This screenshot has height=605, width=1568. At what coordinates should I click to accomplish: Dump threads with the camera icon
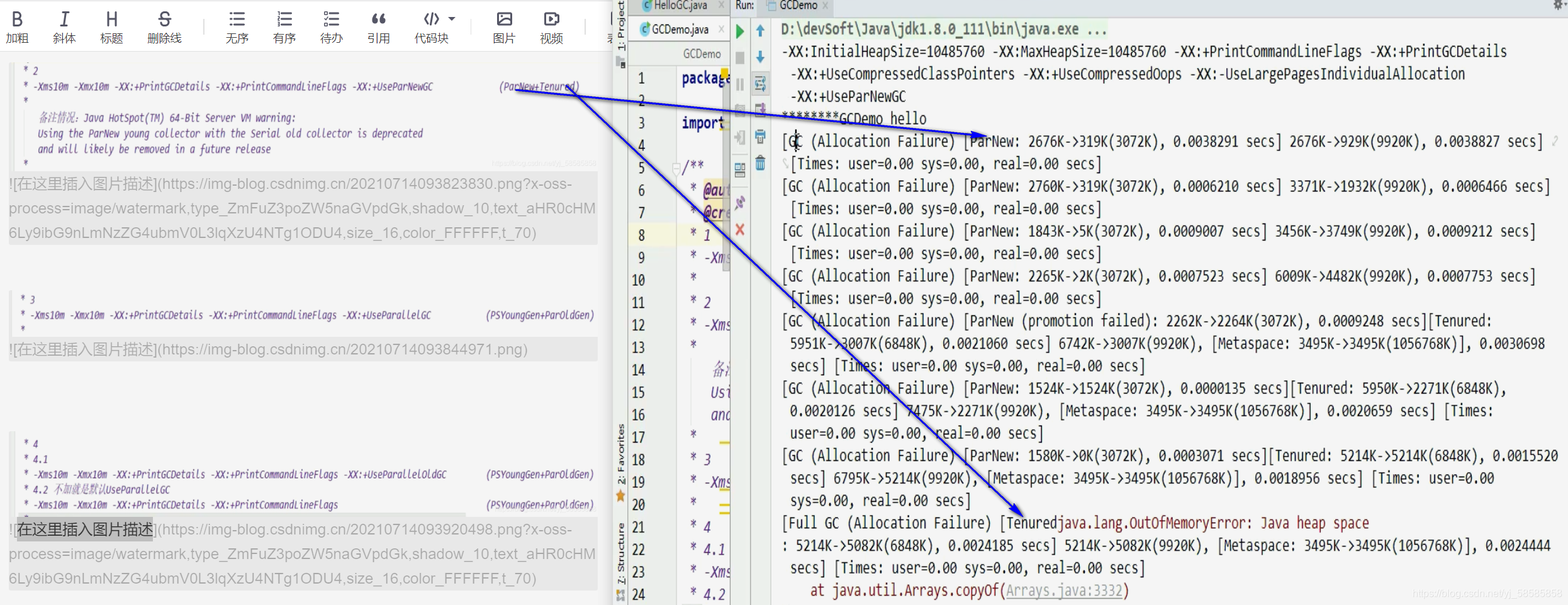[740, 111]
